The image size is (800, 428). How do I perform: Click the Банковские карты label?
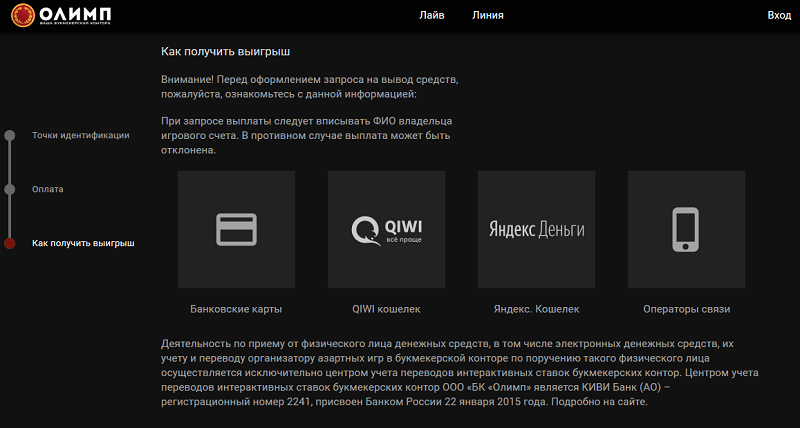coord(236,309)
